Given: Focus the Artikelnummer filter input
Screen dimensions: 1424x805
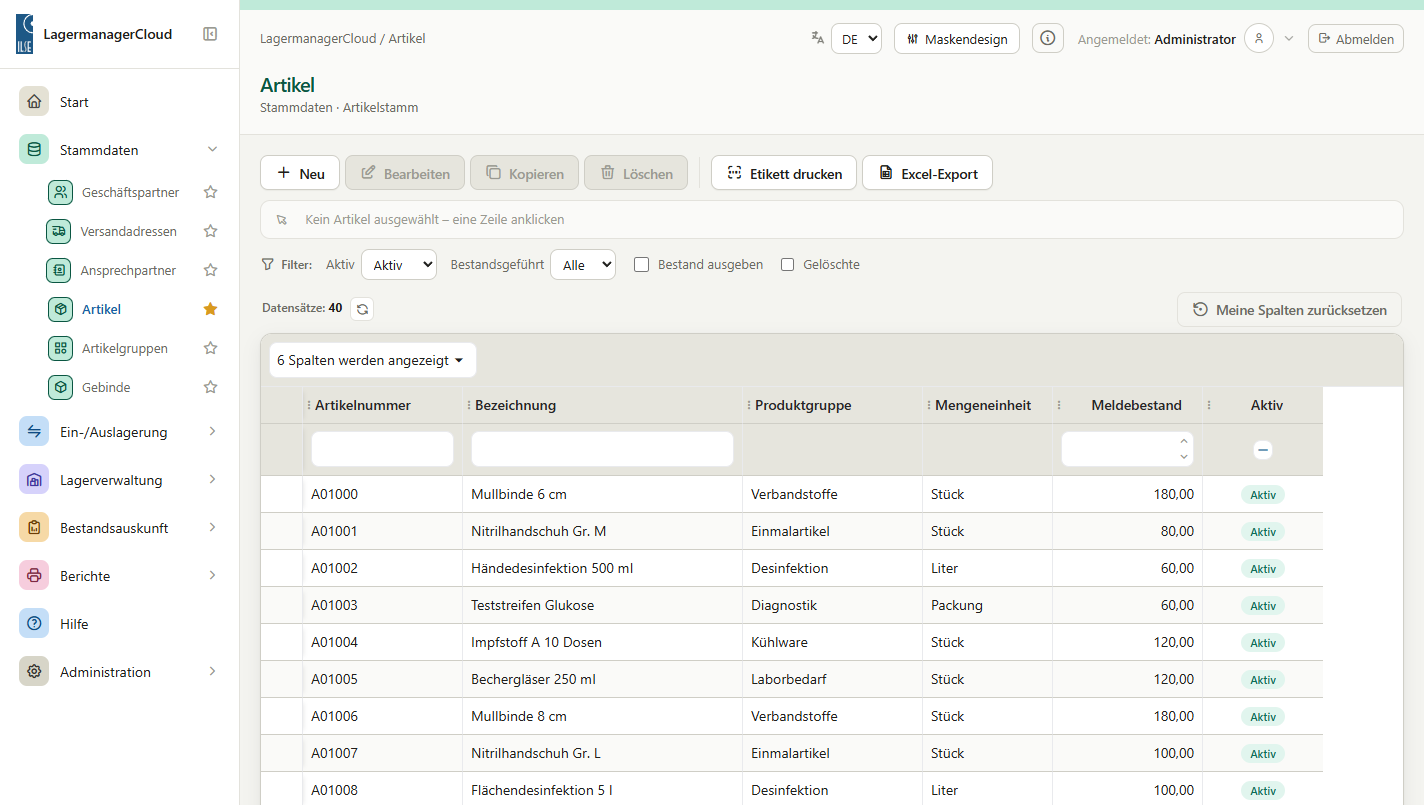Looking at the screenshot, I should tap(382, 449).
